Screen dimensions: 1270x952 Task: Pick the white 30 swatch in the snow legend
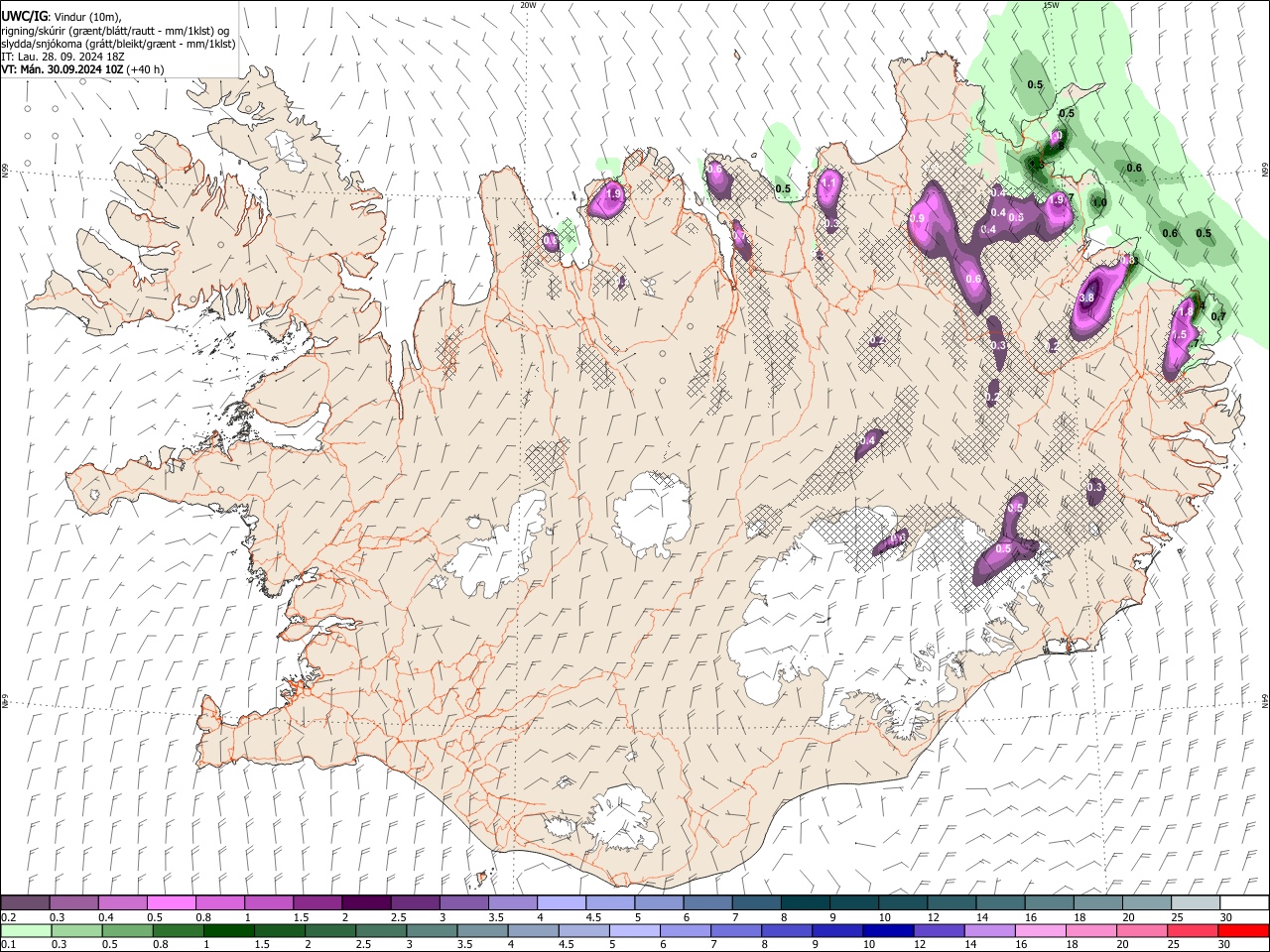(x=1244, y=902)
